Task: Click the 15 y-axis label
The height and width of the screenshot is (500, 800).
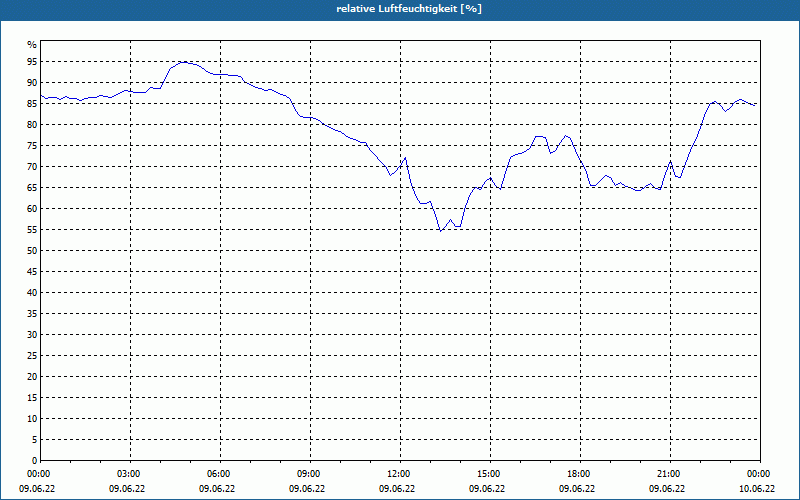Action: [x=32, y=397]
